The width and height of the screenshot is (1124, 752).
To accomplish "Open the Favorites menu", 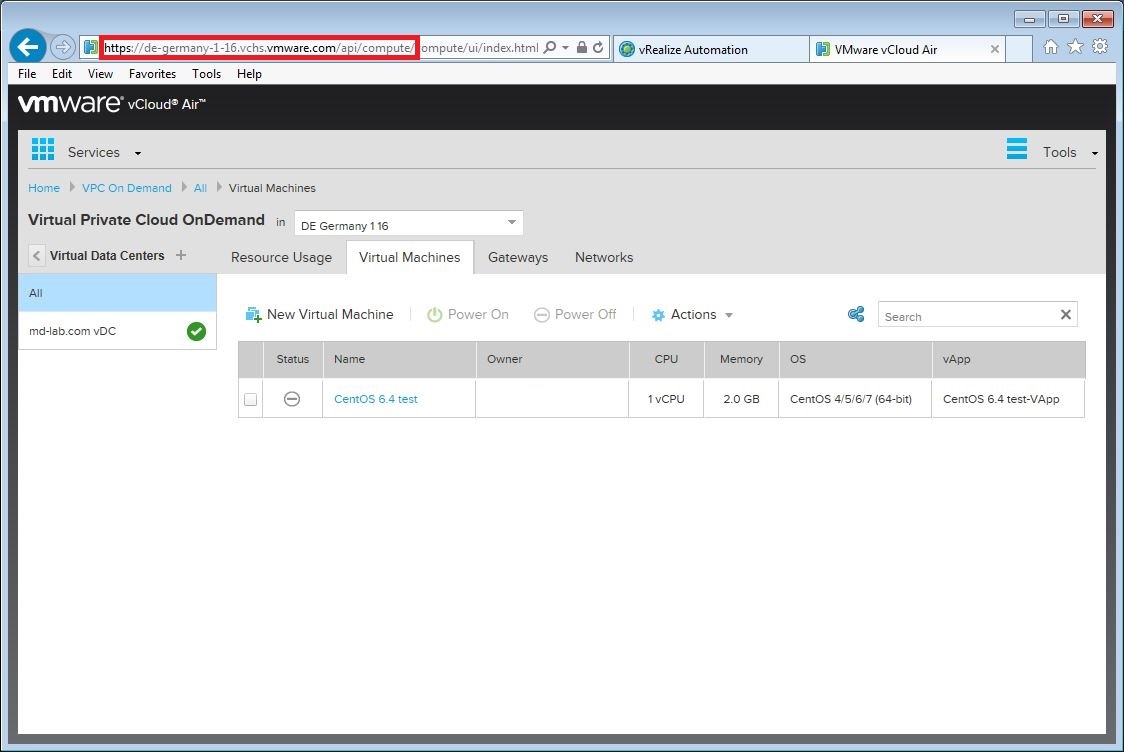I will point(152,74).
